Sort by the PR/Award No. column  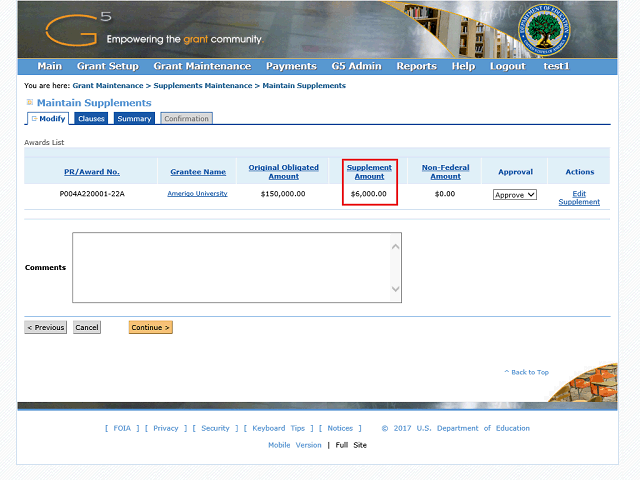point(92,172)
